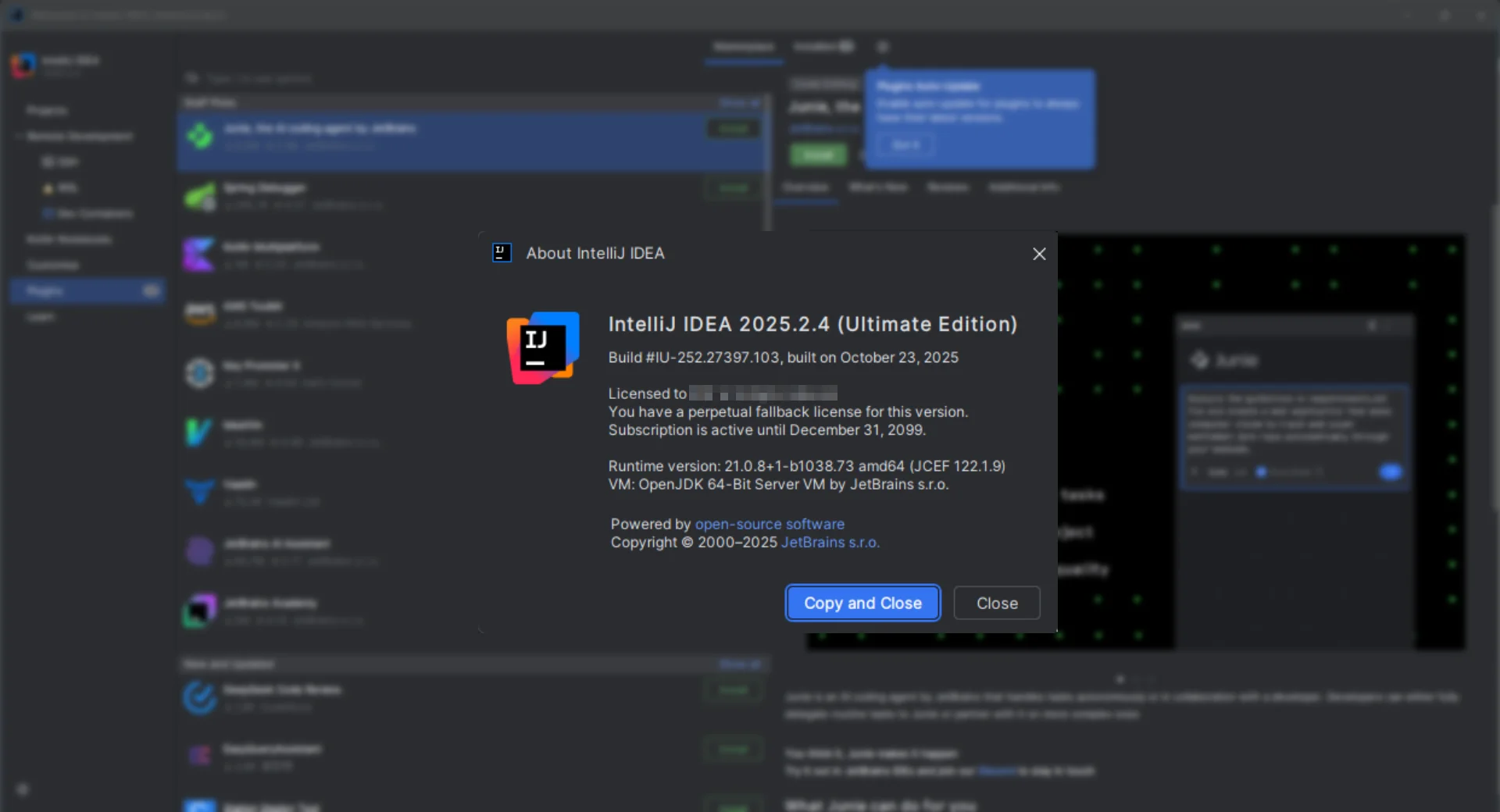Select the highlighted Plugins item in background sidebar
The height and width of the screenshot is (812, 1500).
87,290
